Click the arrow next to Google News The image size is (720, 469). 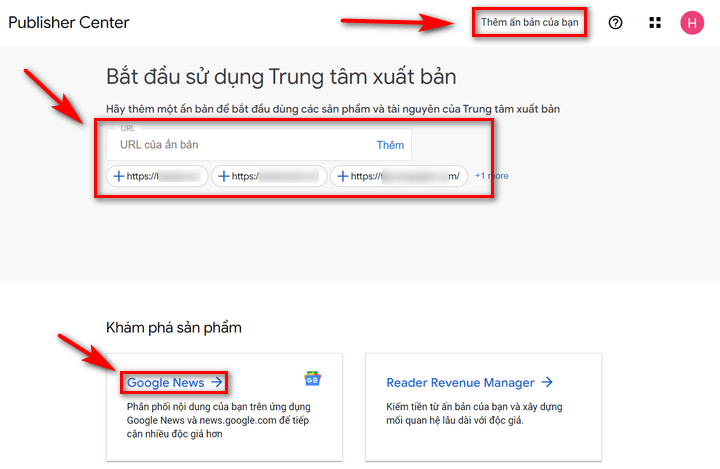point(217,382)
